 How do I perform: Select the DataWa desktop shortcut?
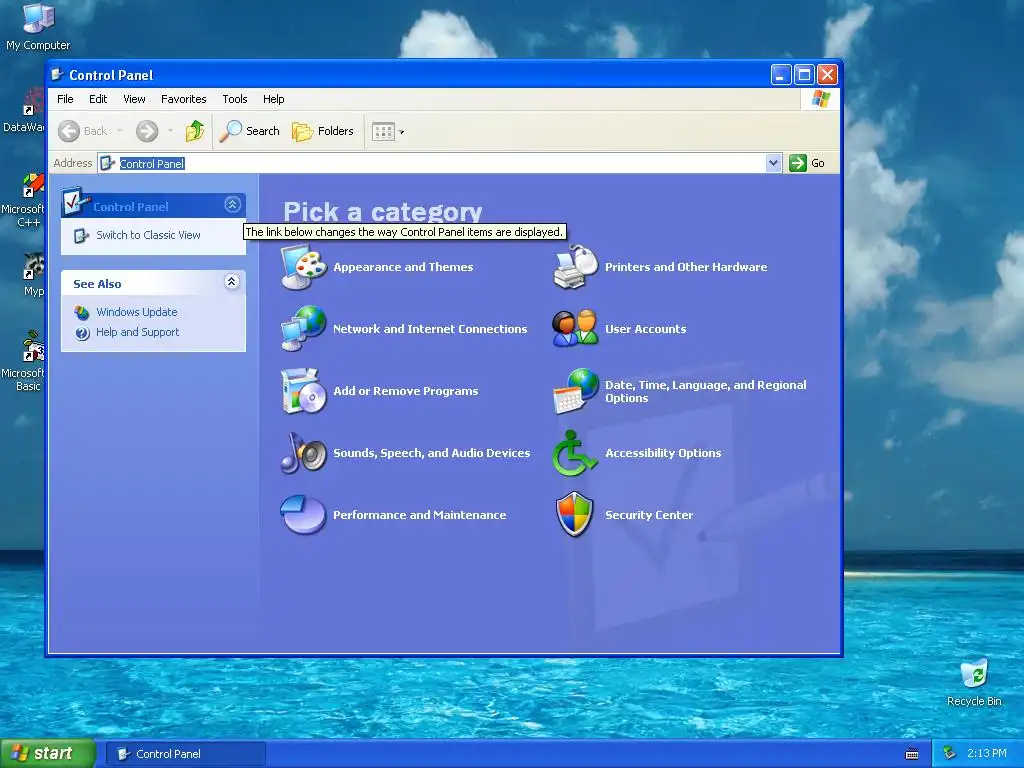click(24, 111)
